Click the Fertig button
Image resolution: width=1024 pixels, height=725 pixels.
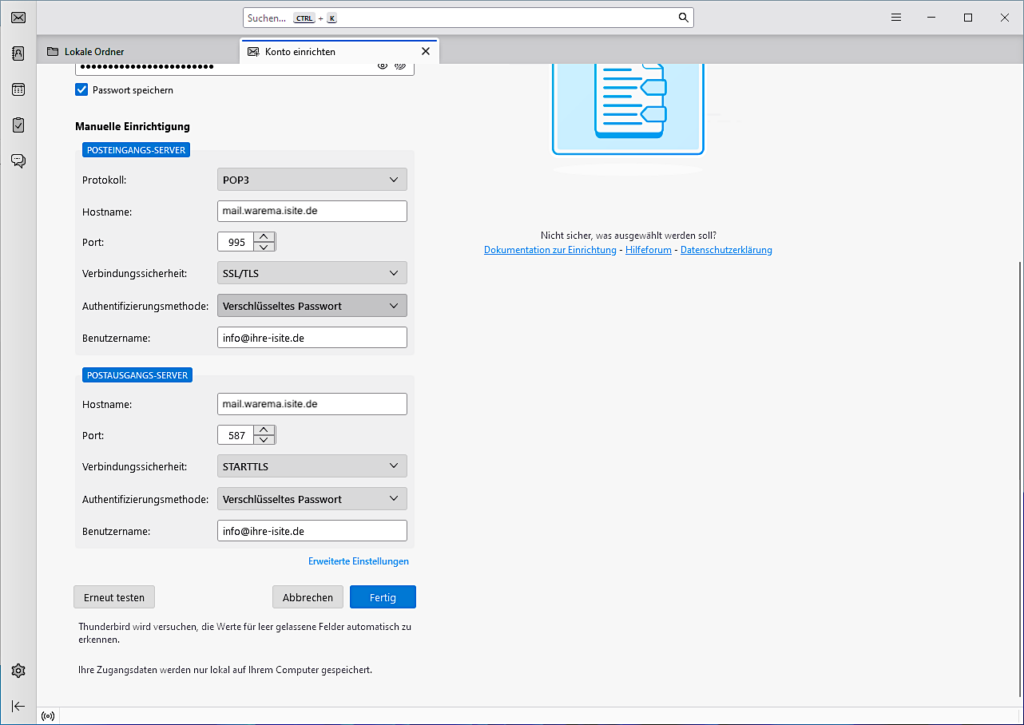(382, 597)
